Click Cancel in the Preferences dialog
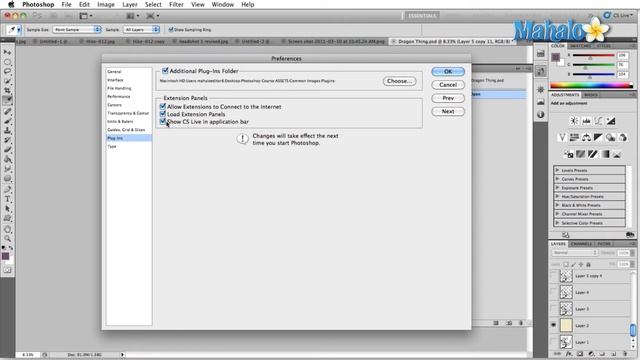 tap(448, 84)
